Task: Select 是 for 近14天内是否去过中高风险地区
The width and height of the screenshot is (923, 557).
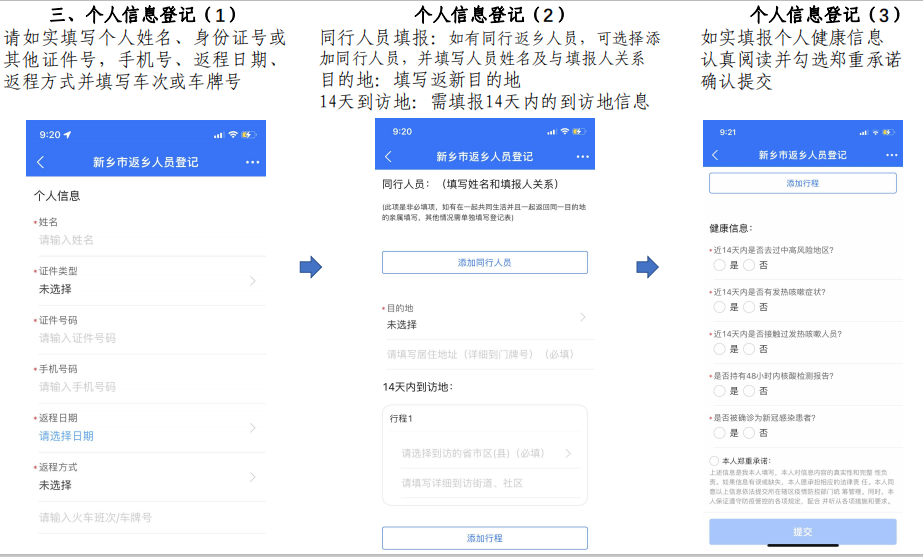Action: pyautogui.click(x=719, y=266)
